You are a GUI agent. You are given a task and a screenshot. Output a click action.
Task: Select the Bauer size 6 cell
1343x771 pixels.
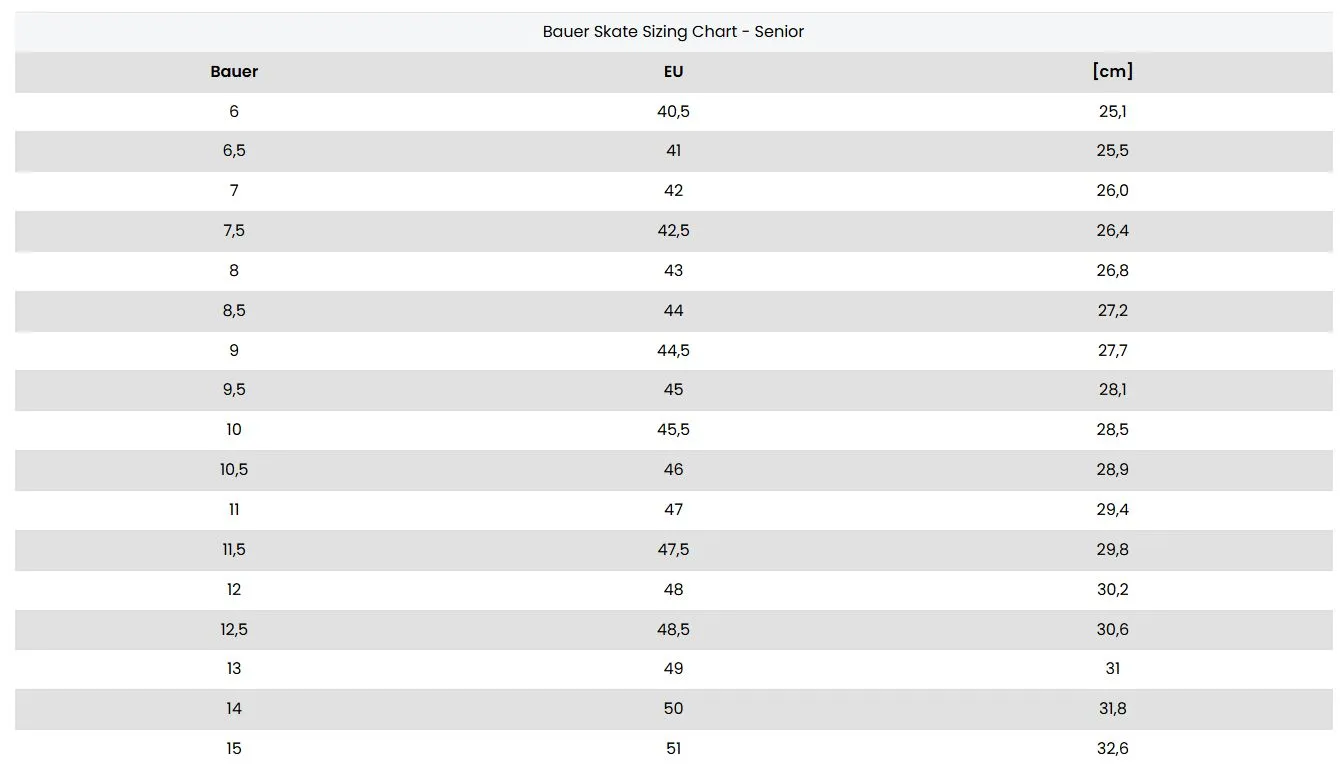pos(234,111)
